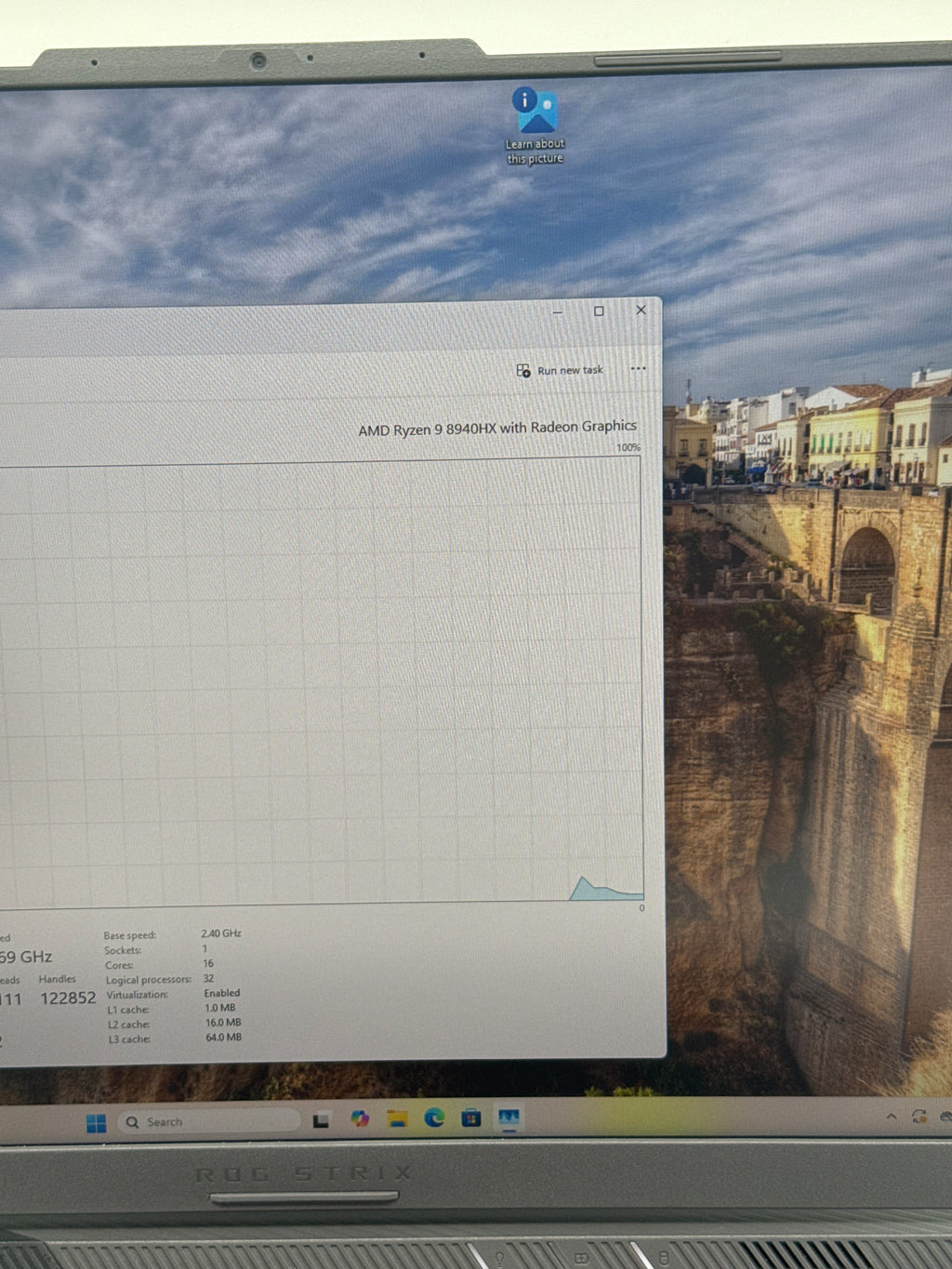
Task: Minimize the Task Manager window
Action: 558,312
